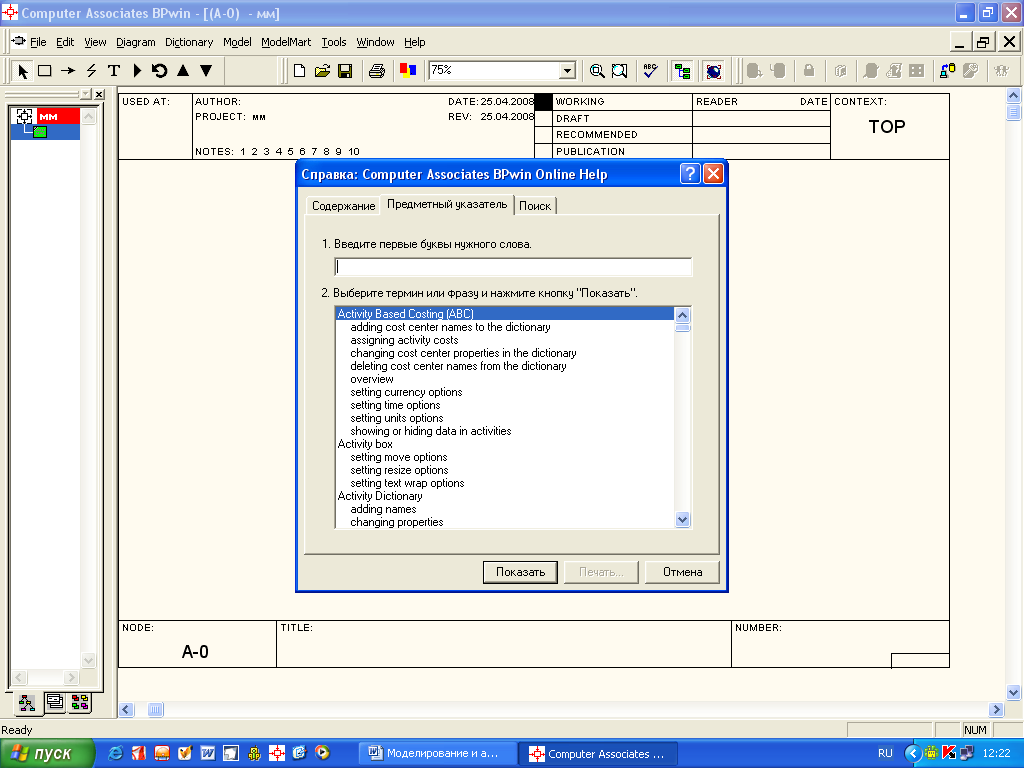Run the ABC spell checker
Image resolution: width=1024 pixels, height=768 pixels.
click(x=650, y=71)
